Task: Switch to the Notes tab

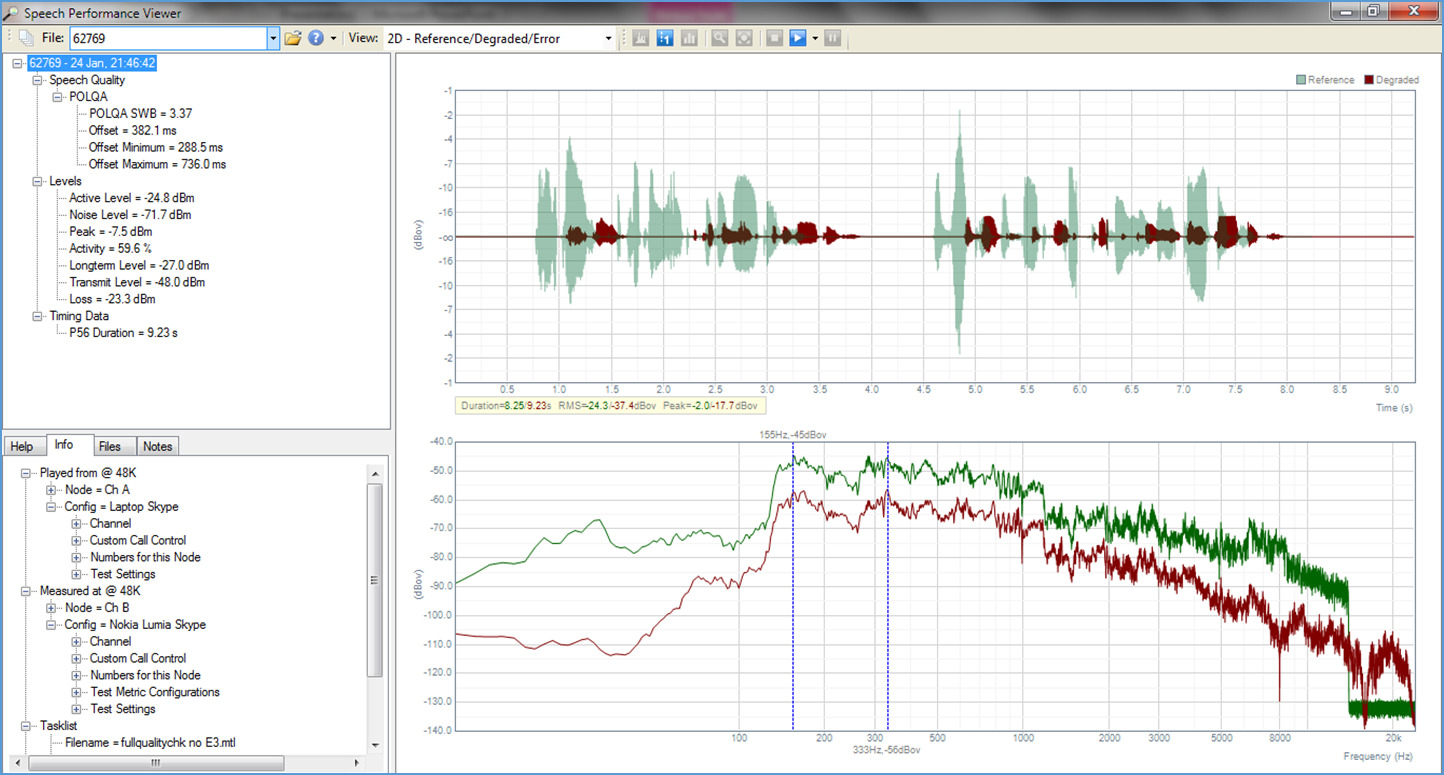Action: (x=157, y=446)
